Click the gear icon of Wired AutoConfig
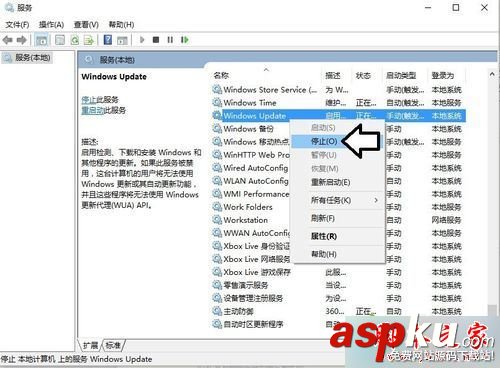 pos(217,168)
